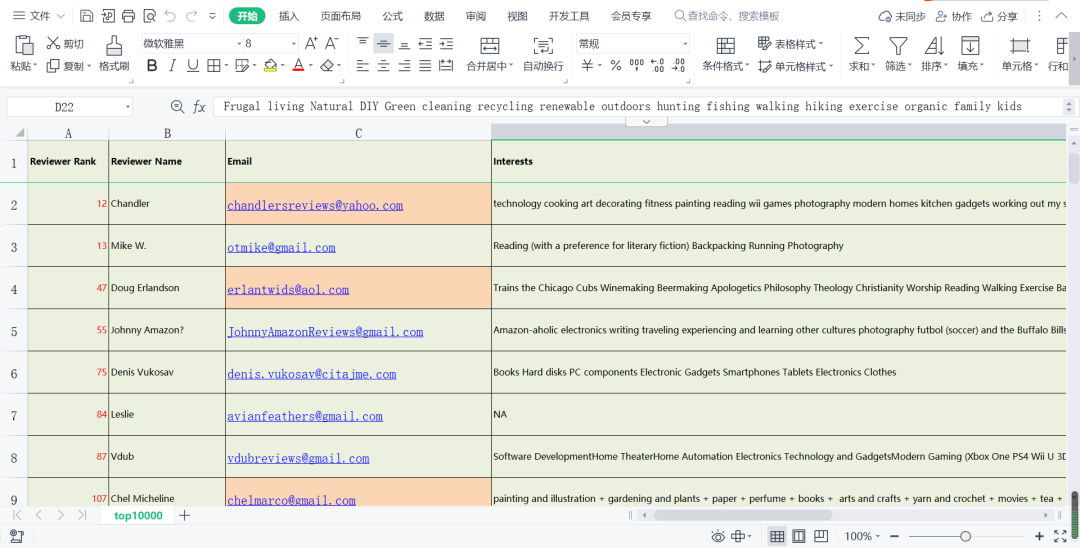1080x548 pixels.
Task: Click the Format Painter brush icon
Action: pos(114,45)
